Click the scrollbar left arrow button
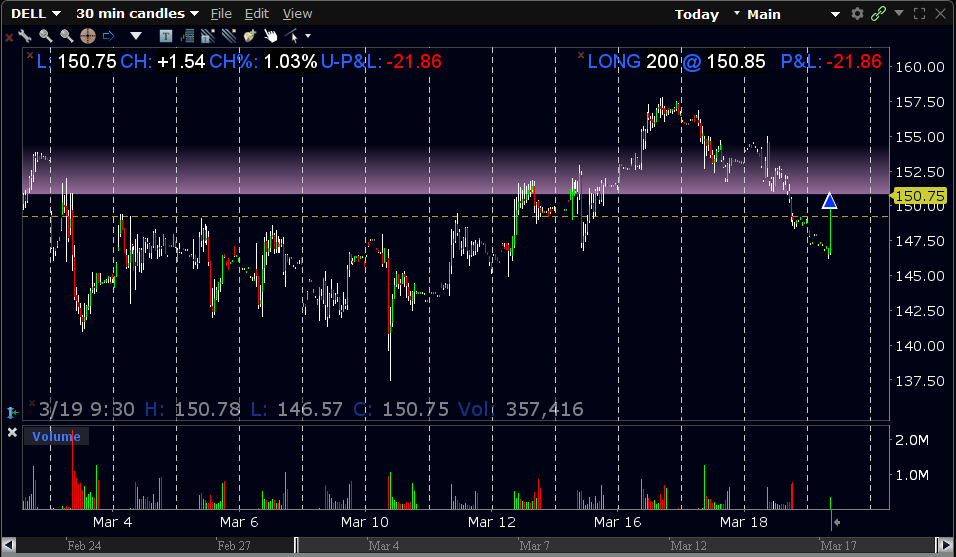Image resolution: width=956 pixels, height=557 pixels. pos(8,545)
